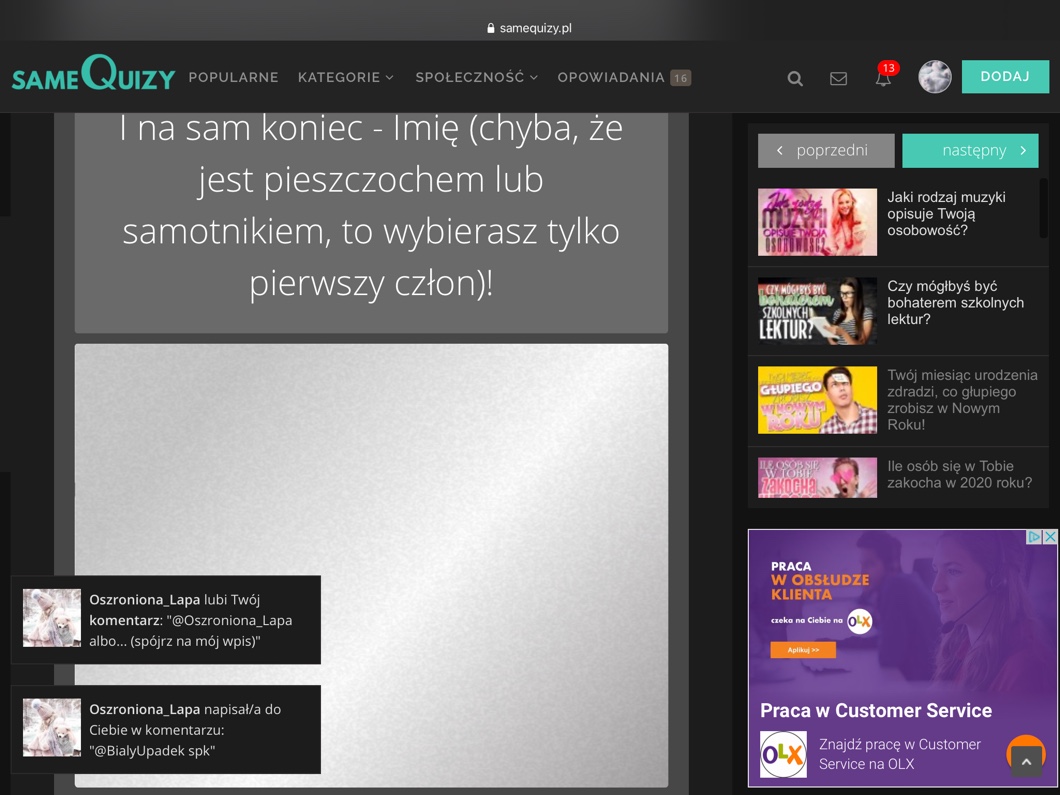Select the birth month New Year quiz thumbnail
This screenshot has height=795, width=1060.
click(817, 400)
